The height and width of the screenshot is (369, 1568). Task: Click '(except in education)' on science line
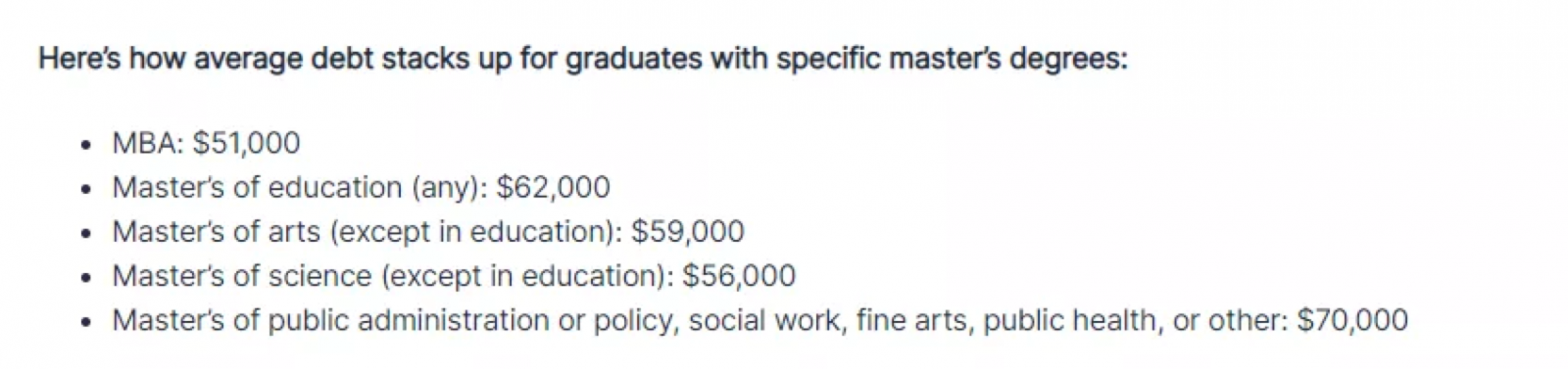[526, 277]
